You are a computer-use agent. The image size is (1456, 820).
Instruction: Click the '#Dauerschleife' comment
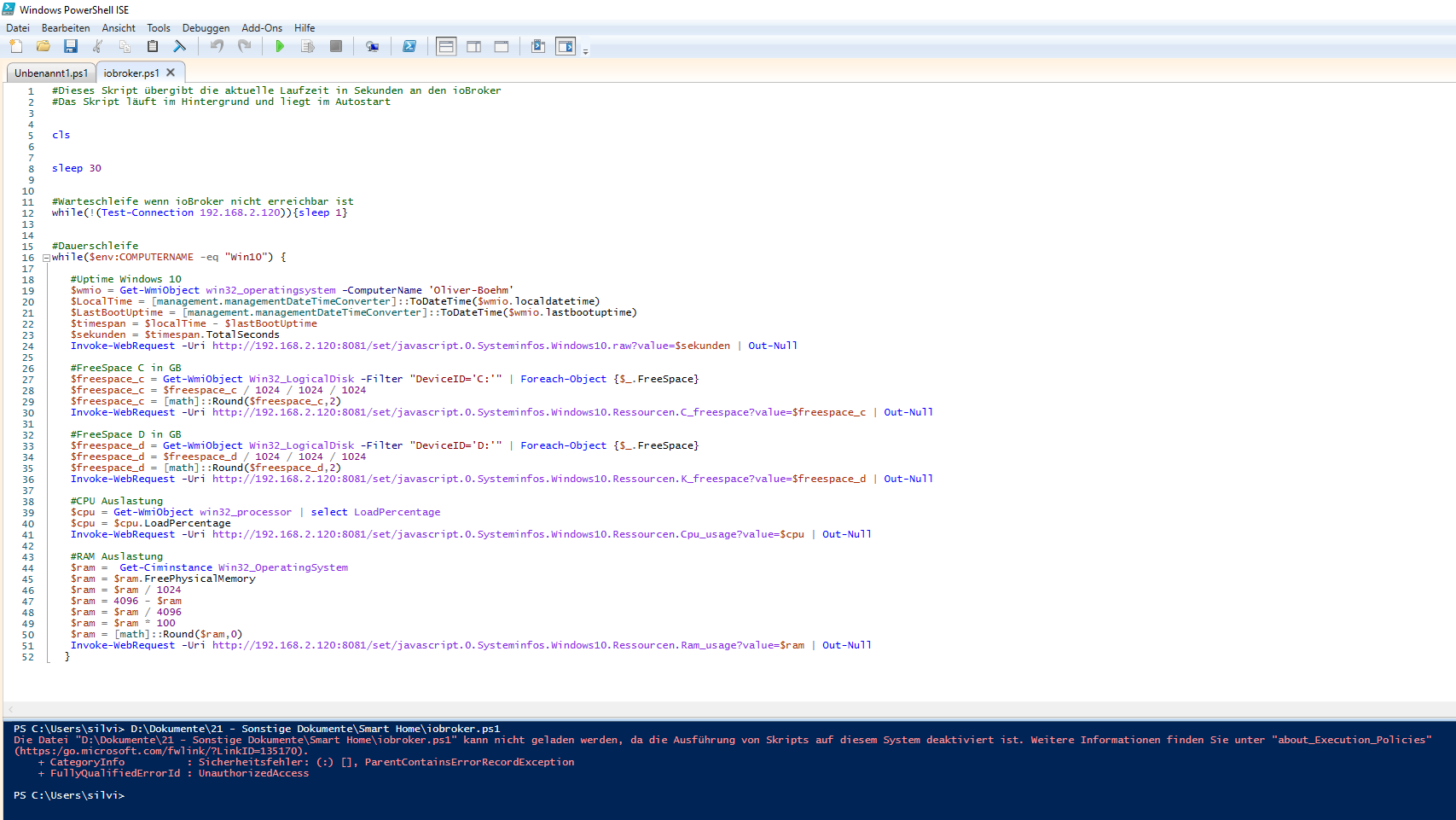coord(95,246)
